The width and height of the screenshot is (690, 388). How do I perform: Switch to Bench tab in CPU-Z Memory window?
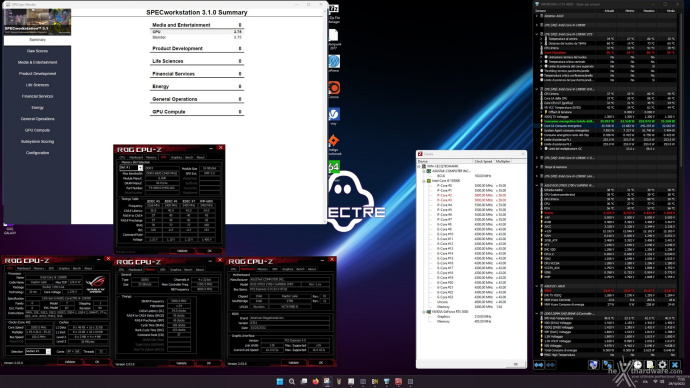click(188, 269)
